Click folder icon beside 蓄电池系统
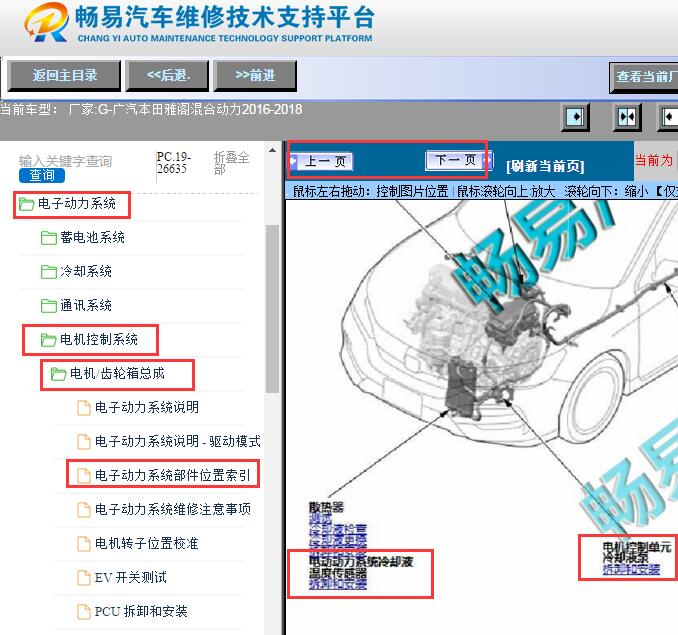 48,238
